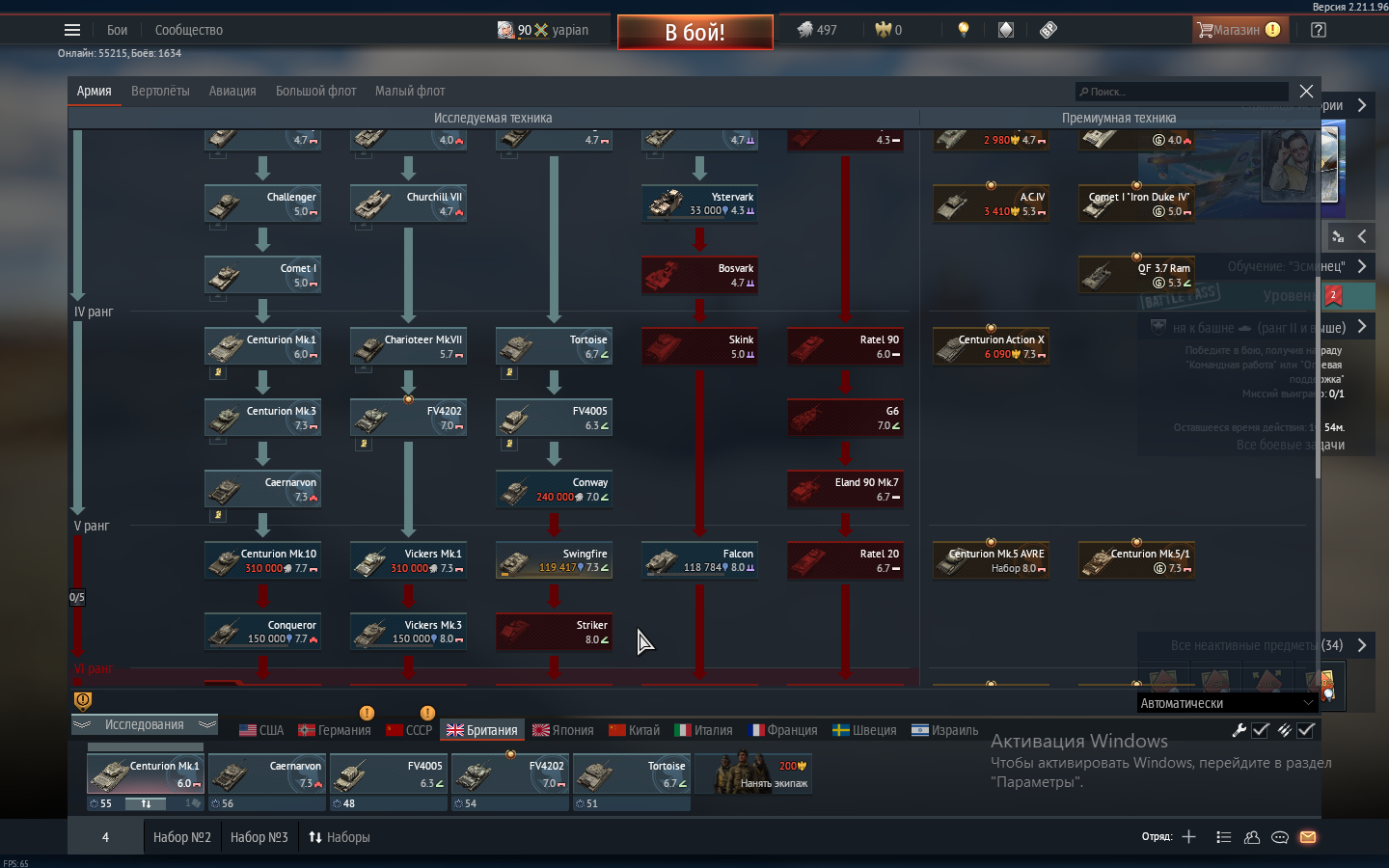Click the Silver Lions balance icon showing 497
Screen dimensions: 1389x868
point(804,30)
